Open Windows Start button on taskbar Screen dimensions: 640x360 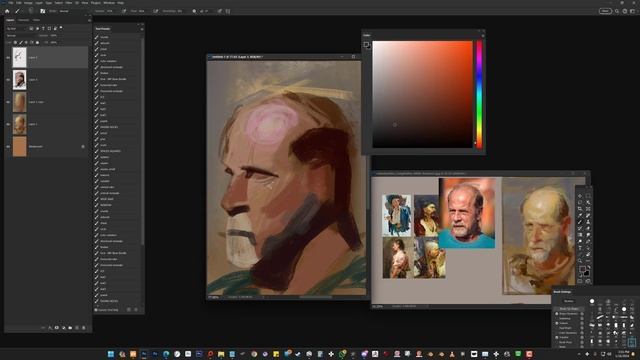coord(111,354)
